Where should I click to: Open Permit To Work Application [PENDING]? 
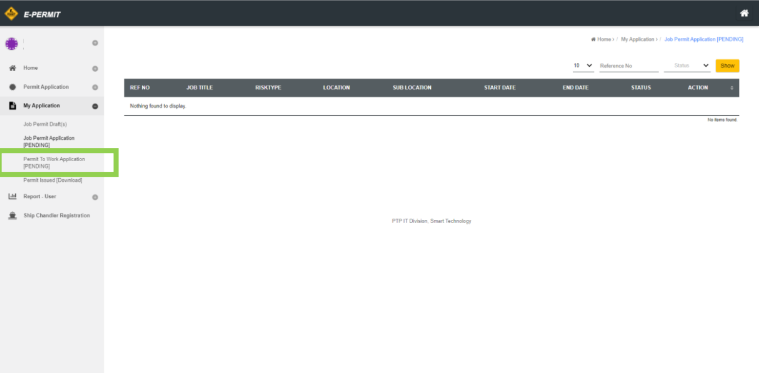54,163
